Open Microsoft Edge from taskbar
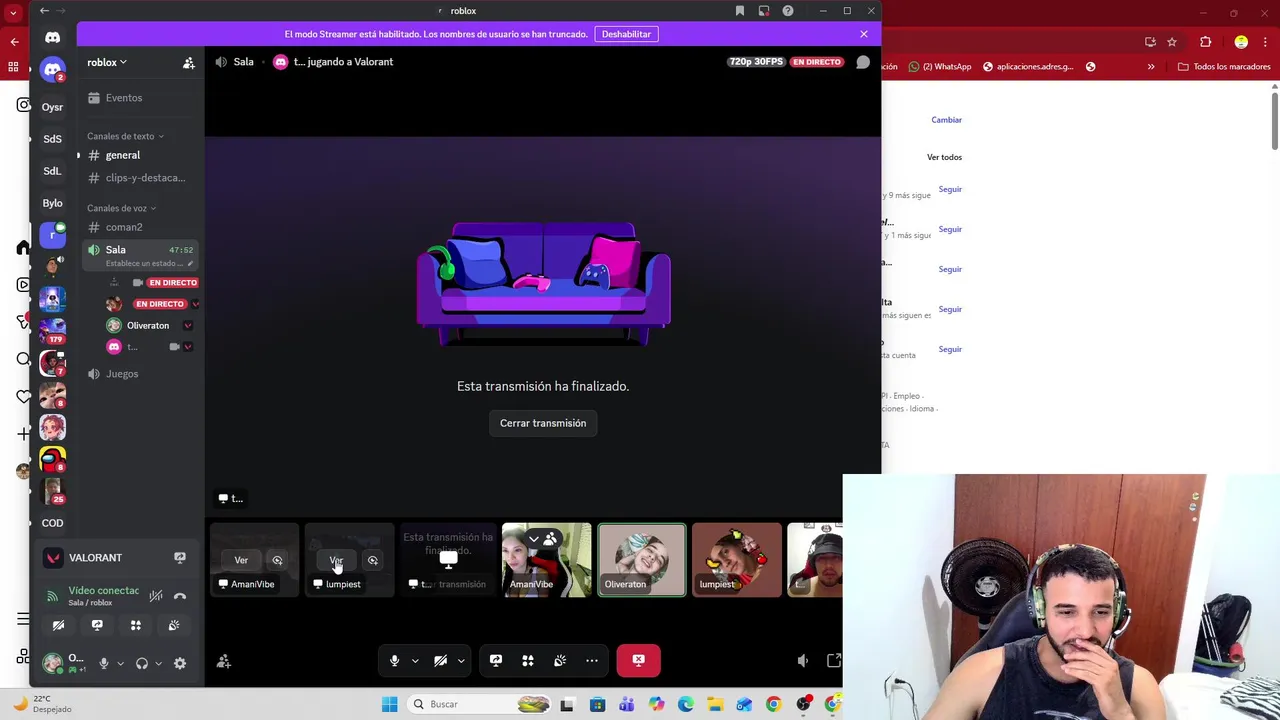The height and width of the screenshot is (720, 1280). (686, 704)
